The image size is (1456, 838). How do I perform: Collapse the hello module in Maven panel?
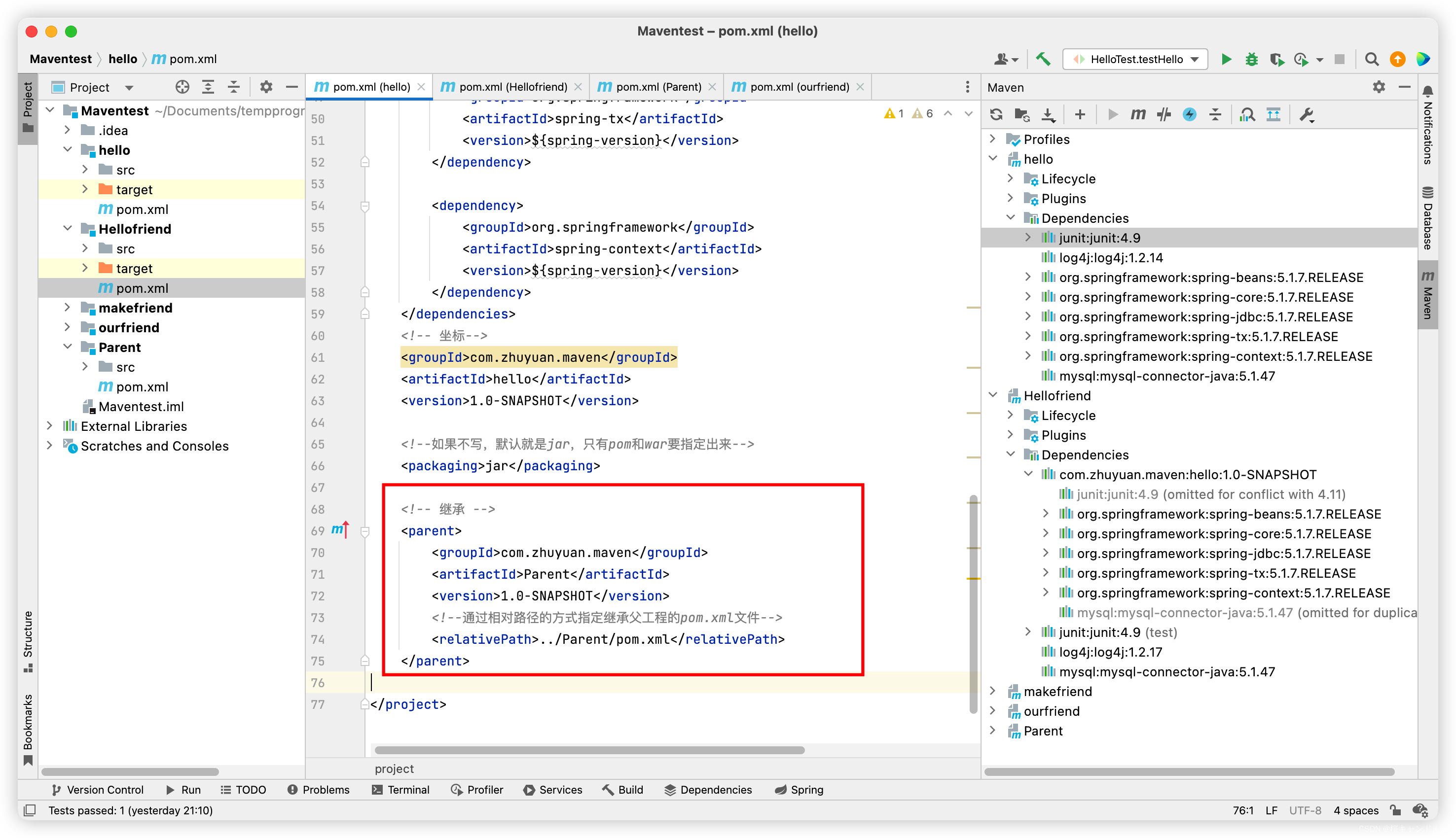point(992,158)
